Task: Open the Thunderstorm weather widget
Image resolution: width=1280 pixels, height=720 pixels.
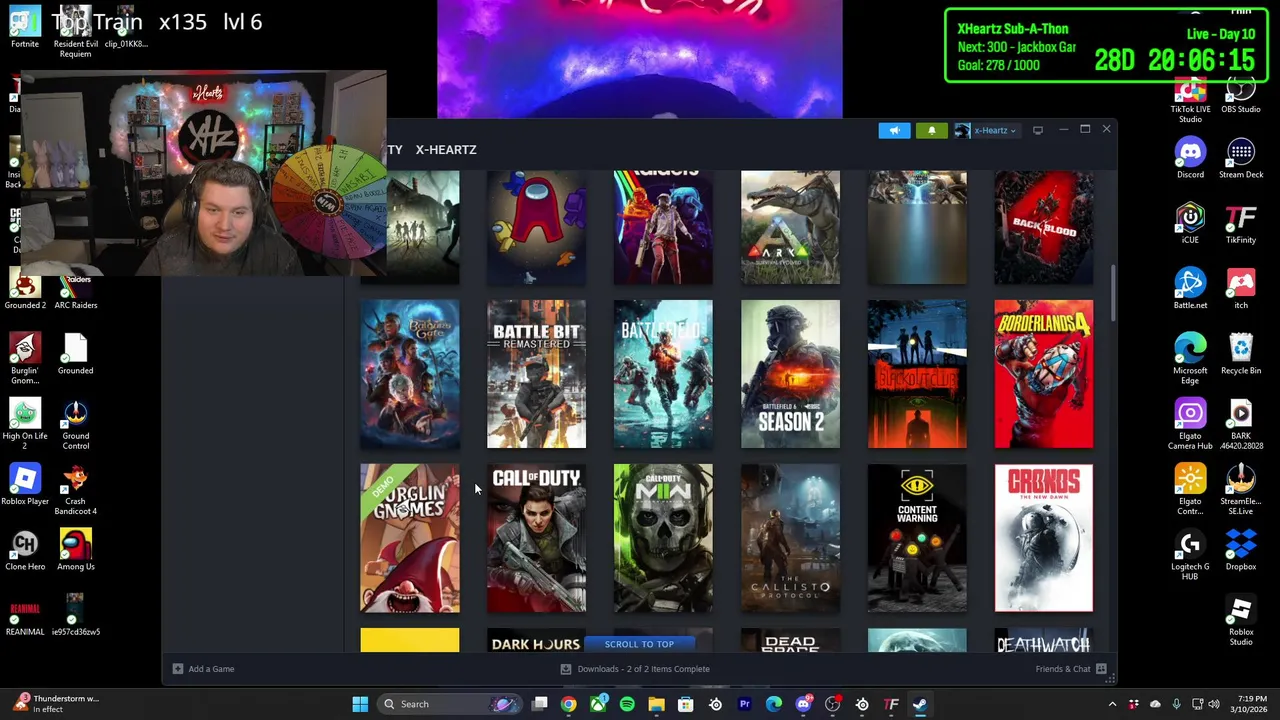Action: coord(55,704)
